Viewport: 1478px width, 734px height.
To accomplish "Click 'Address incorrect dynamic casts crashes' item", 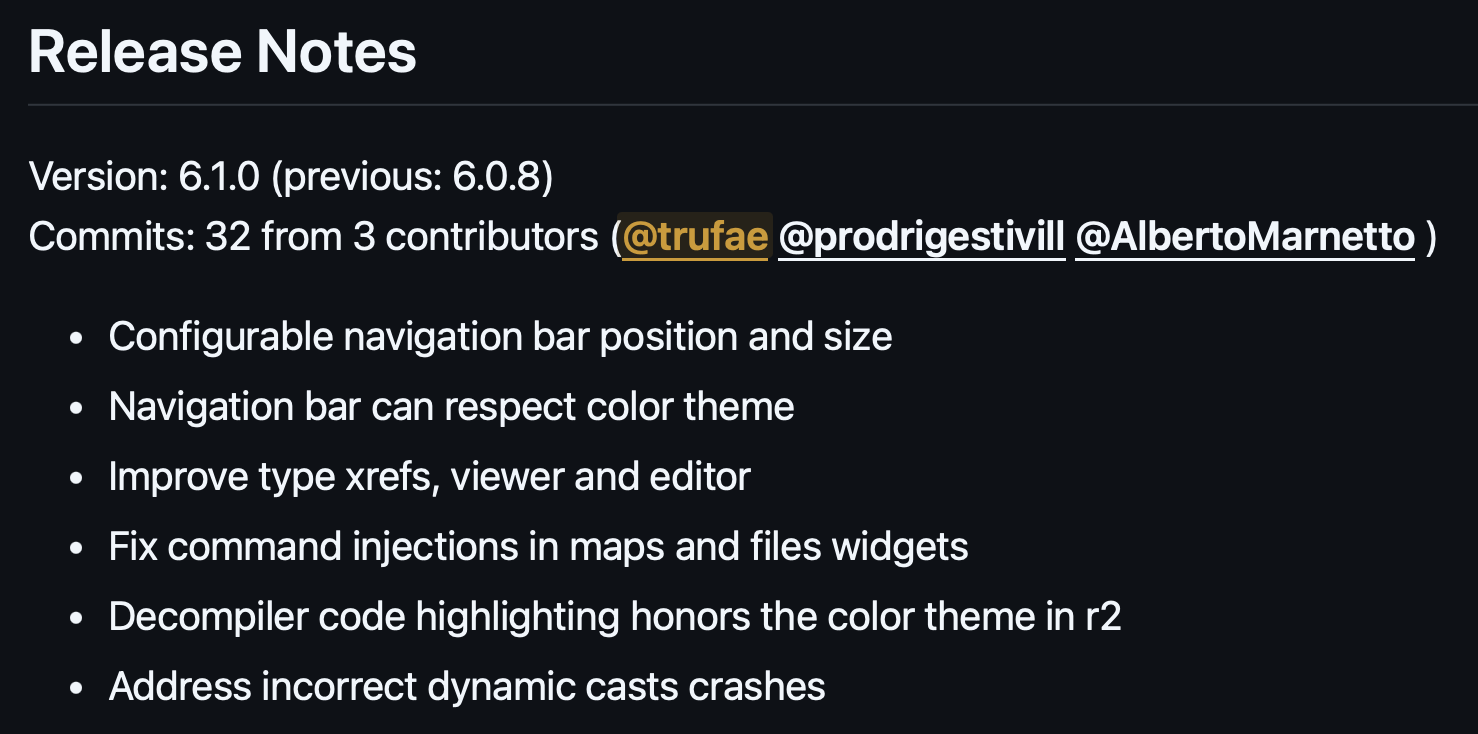I will coord(467,687).
